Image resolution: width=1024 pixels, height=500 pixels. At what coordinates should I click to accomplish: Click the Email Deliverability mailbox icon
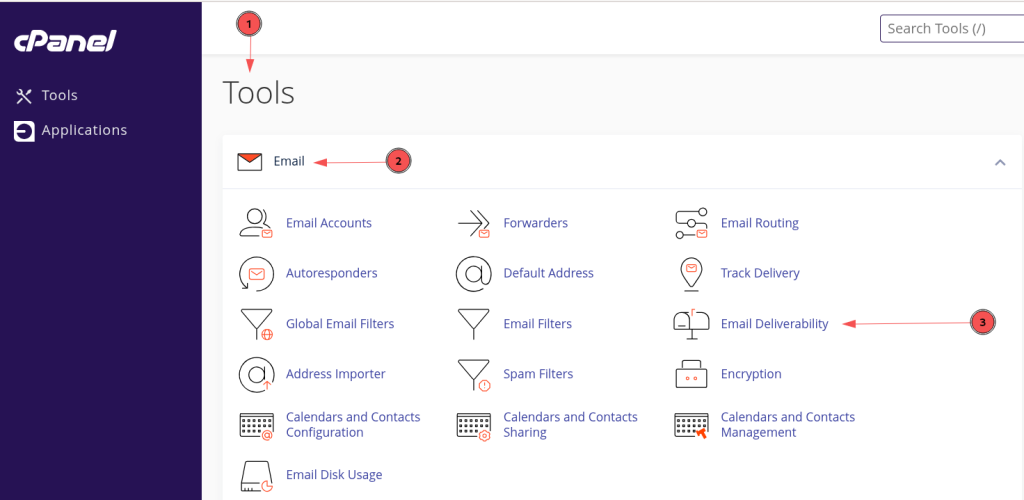[691, 323]
